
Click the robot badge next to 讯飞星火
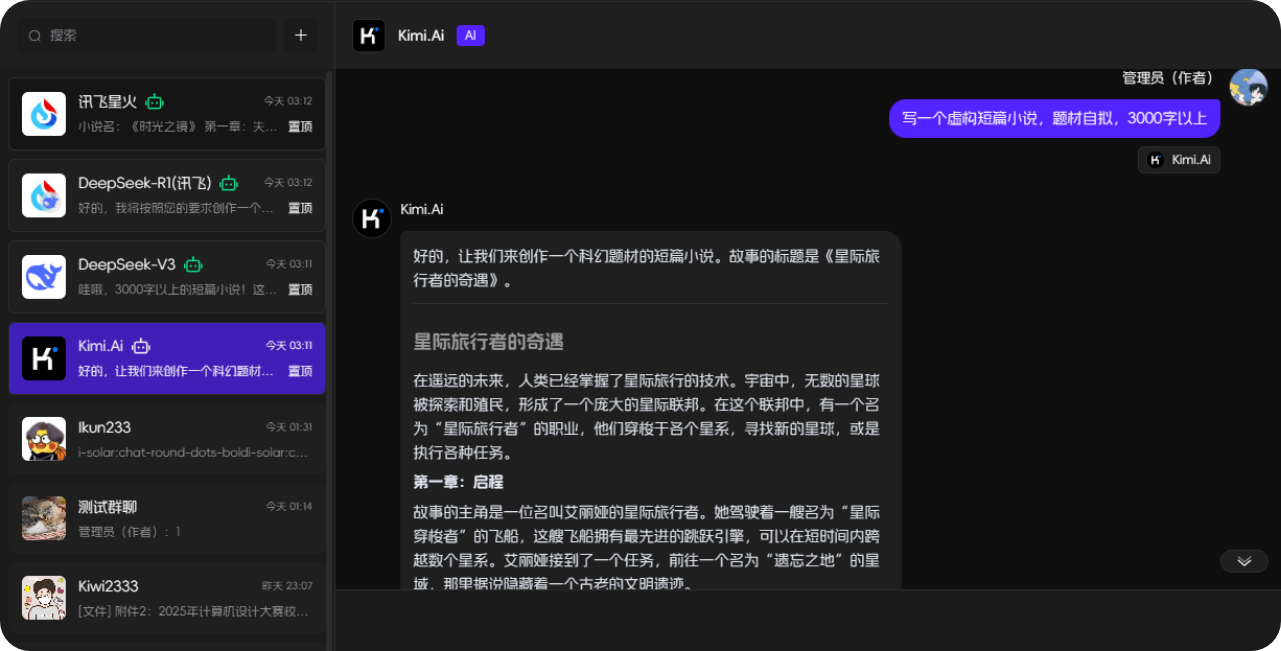pyautogui.click(x=154, y=101)
